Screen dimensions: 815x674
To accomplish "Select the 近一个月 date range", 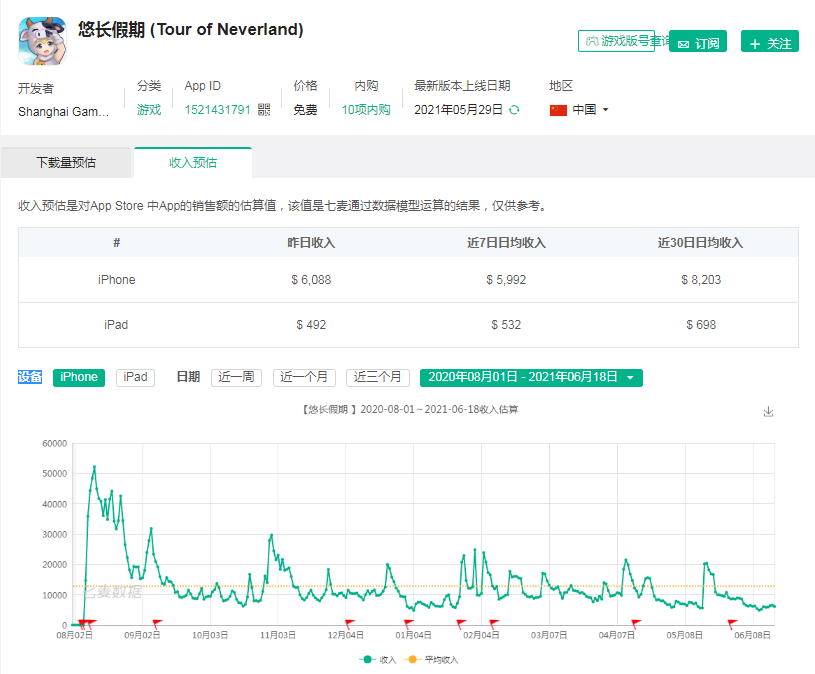I will click(304, 377).
